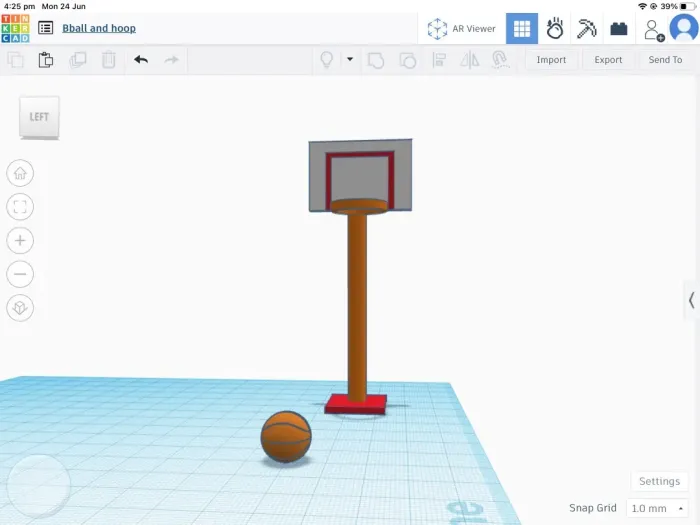
Task: Open Bricks mode
Action: click(x=619, y=29)
